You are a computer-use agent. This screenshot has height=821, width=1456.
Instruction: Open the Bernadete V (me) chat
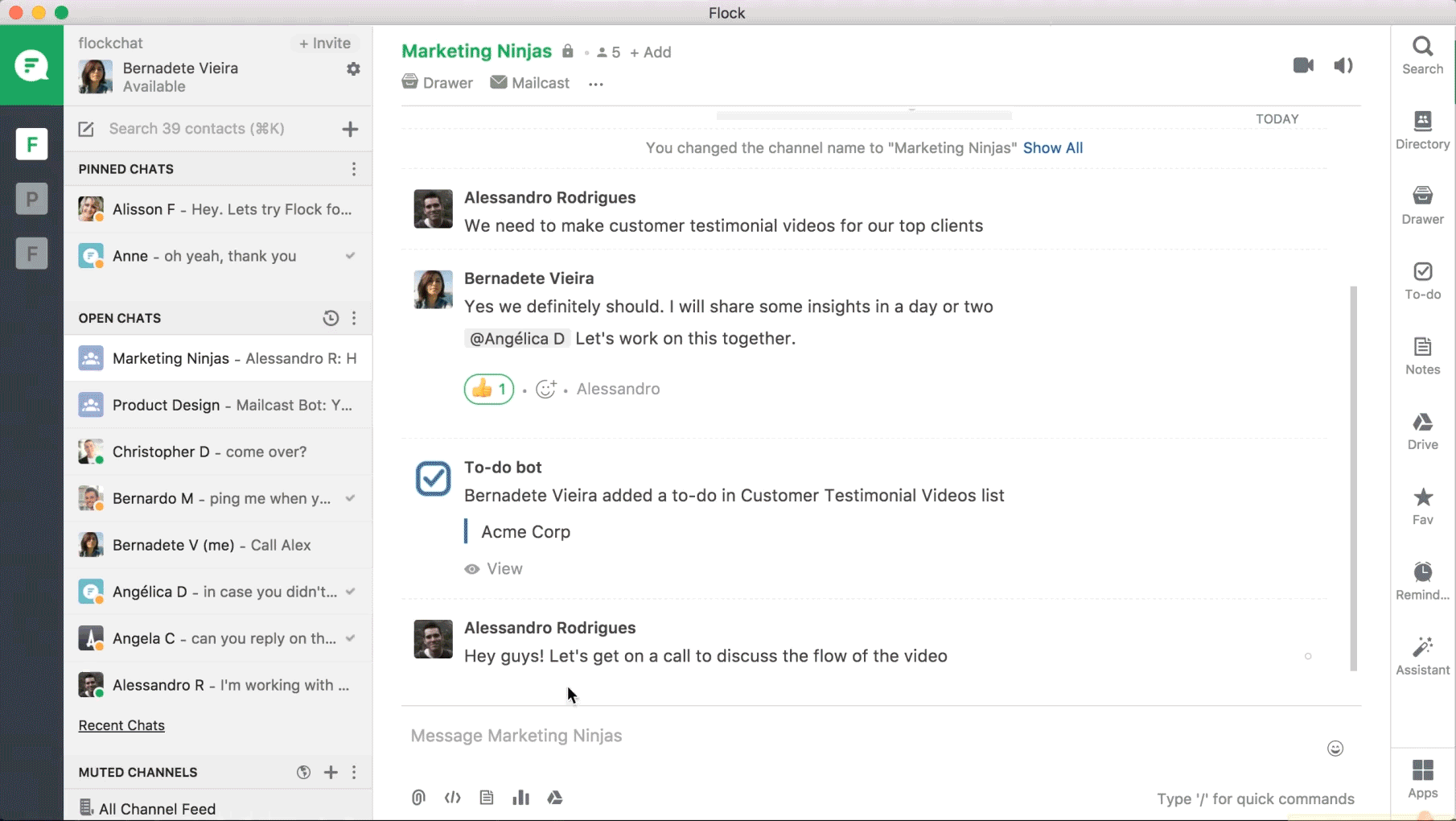[x=218, y=545]
